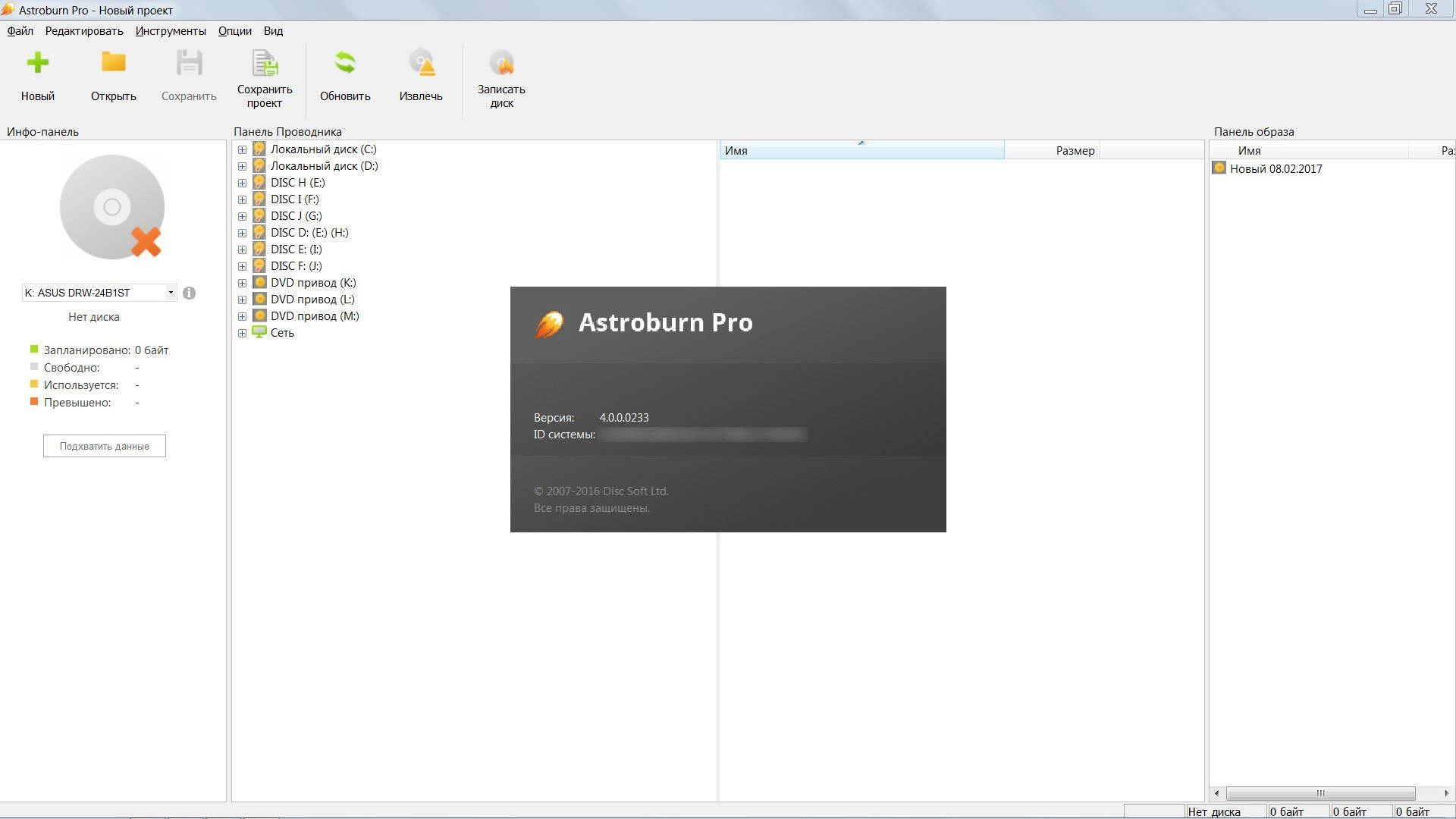Click the DISC I (F:) drive icon
1456x819 pixels.
click(259, 199)
